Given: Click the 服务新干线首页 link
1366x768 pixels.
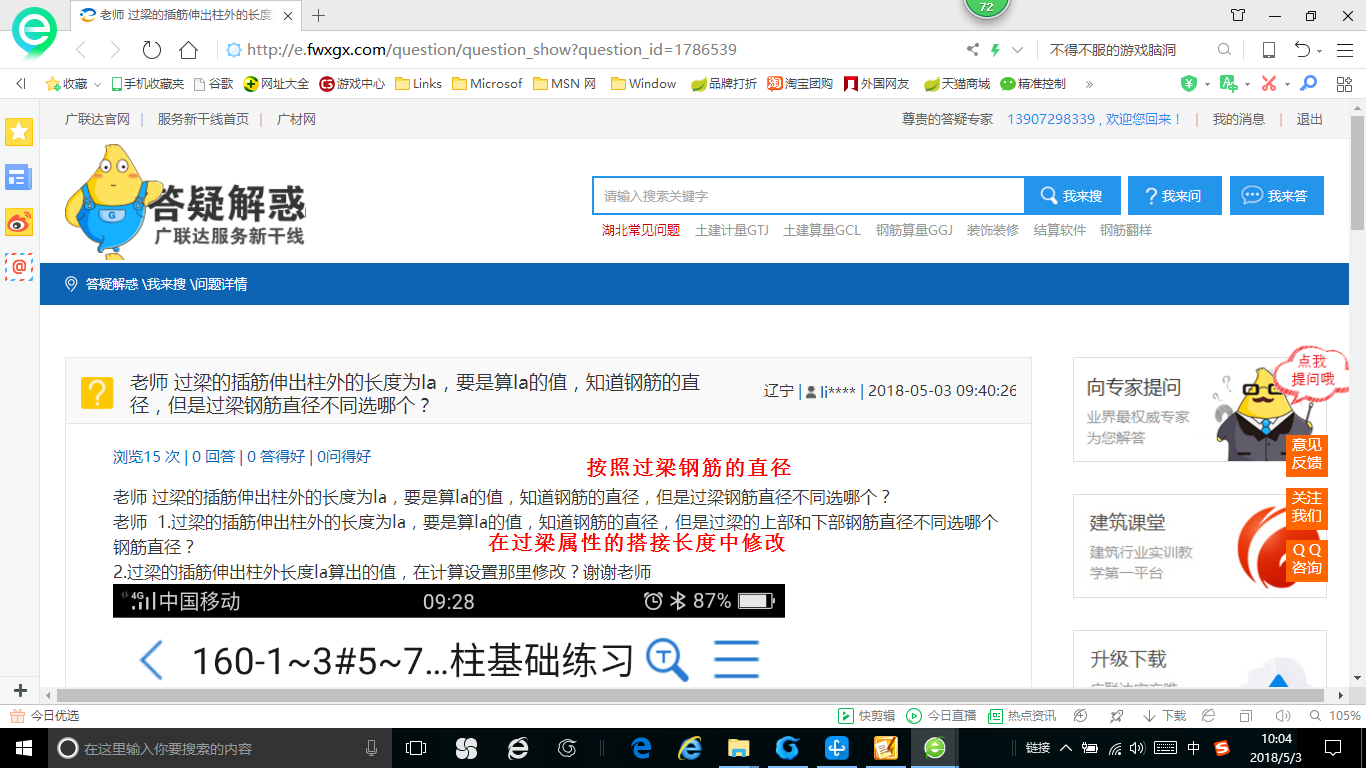Looking at the screenshot, I should [203, 119].
